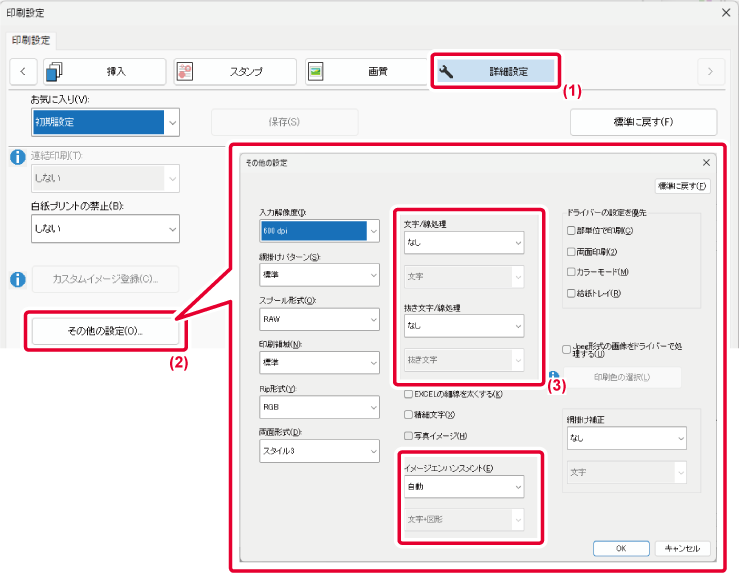Open the スプール形式 RAW dropdown
Screen dimensions: 739x577
click(318, 318)
